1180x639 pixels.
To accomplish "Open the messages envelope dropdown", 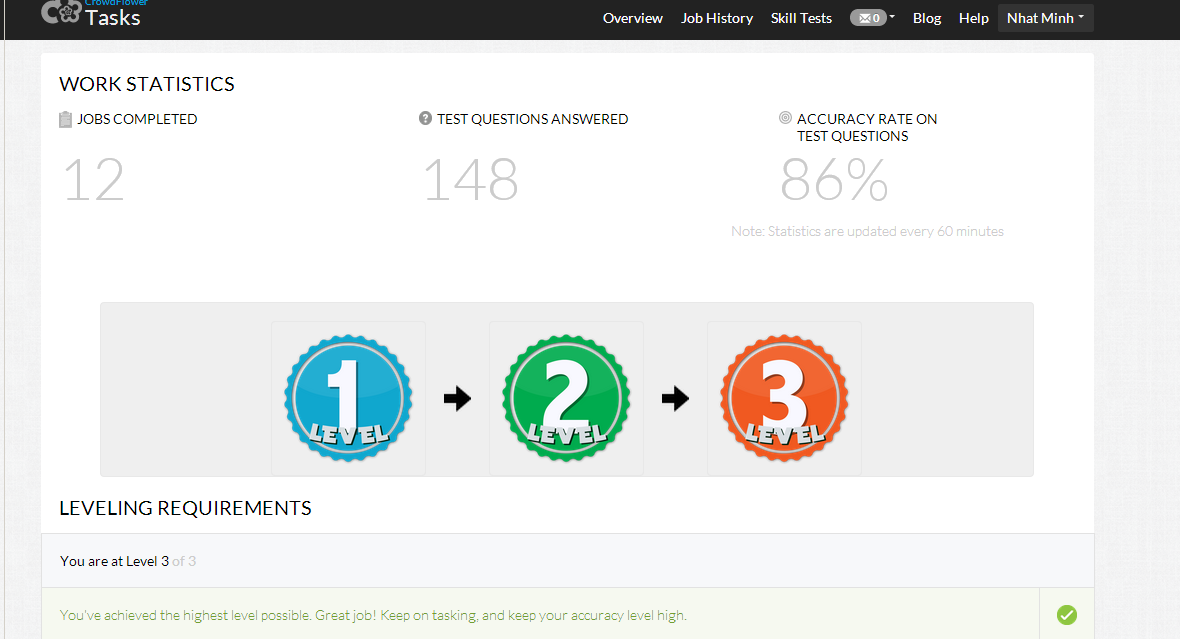I will (872, 18).
